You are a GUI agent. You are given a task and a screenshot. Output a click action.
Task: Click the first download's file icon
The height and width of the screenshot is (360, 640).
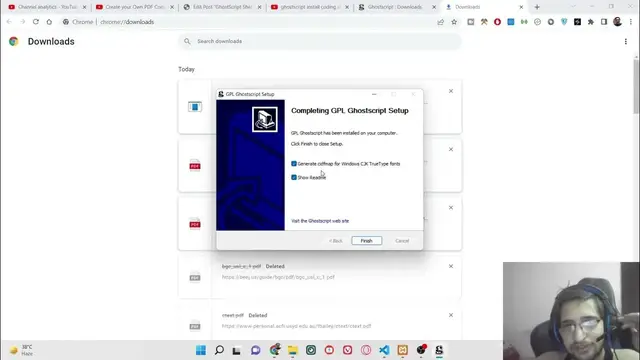pyautogui.click(x=195, y=107)
